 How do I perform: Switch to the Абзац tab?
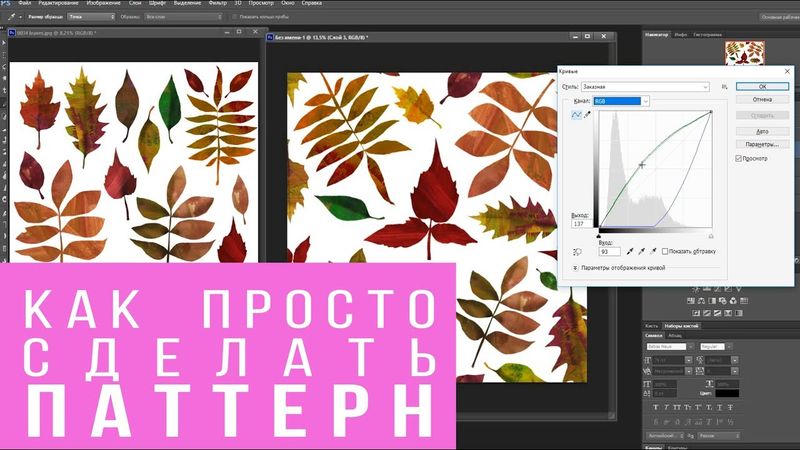674,335
